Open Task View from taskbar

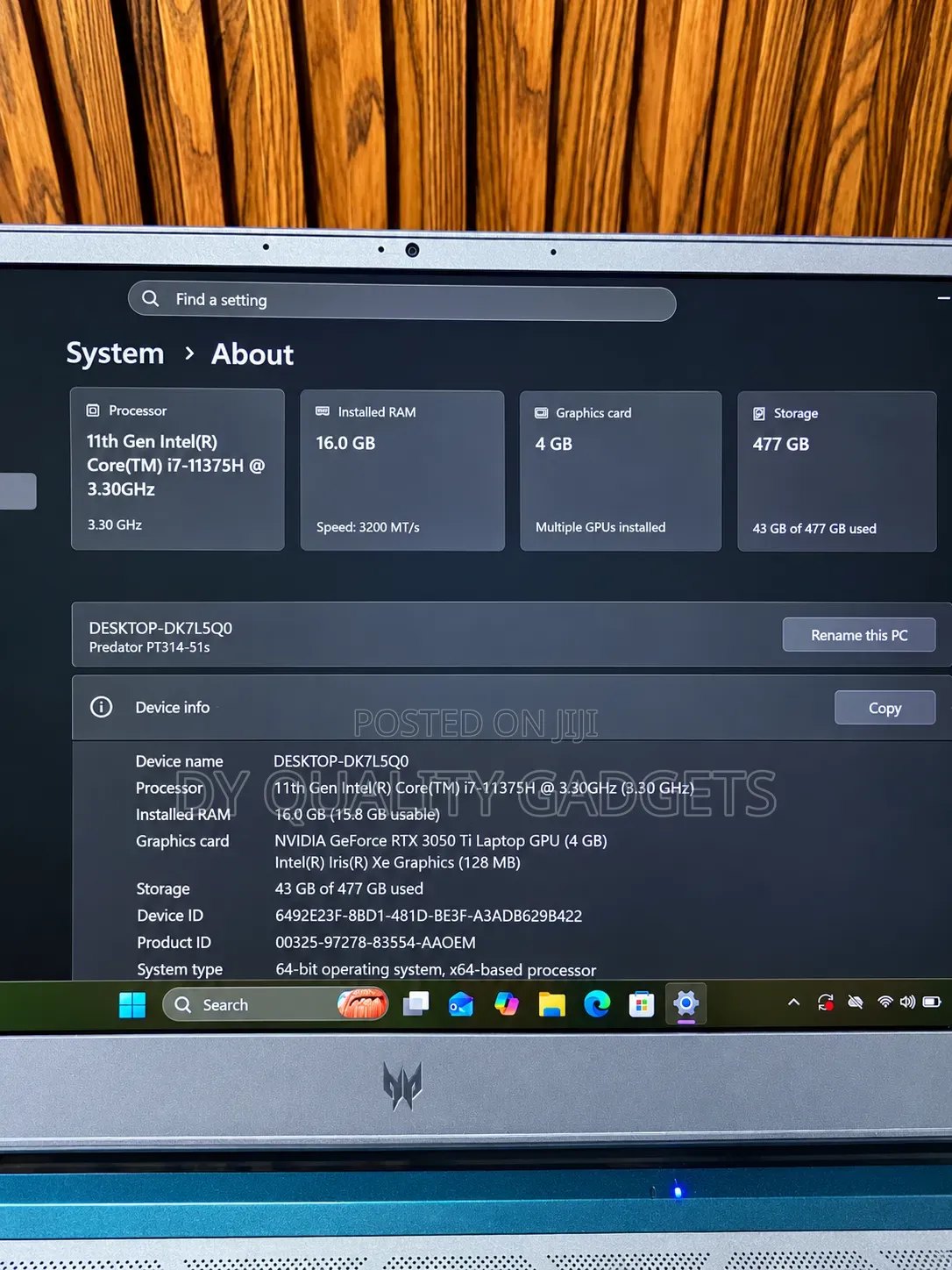416,1003
